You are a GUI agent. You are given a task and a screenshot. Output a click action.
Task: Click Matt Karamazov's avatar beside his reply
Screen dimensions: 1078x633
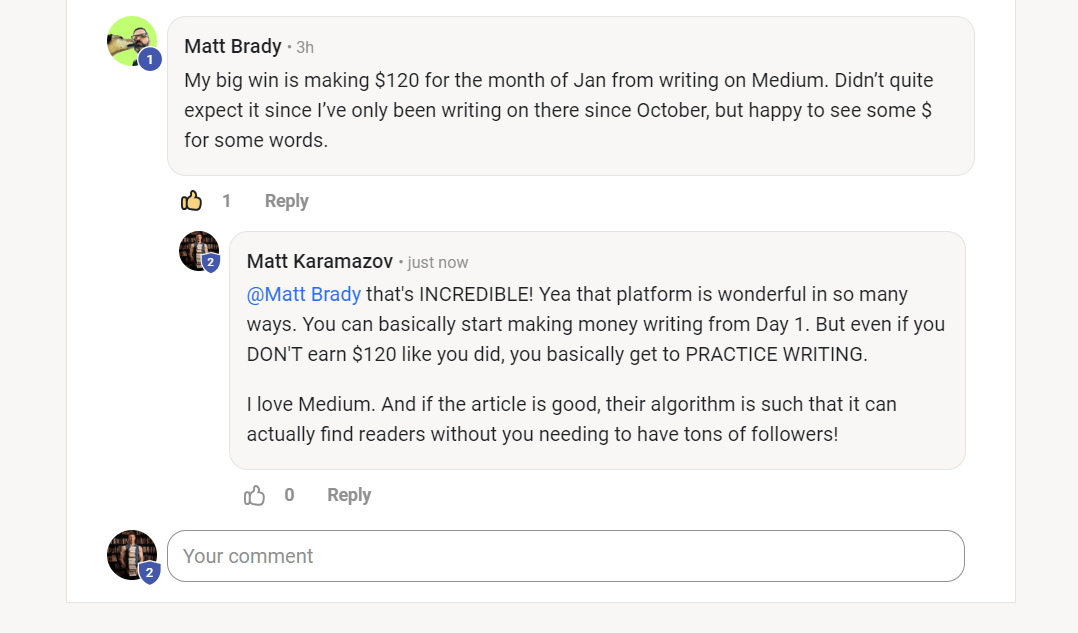pos(196,249)
